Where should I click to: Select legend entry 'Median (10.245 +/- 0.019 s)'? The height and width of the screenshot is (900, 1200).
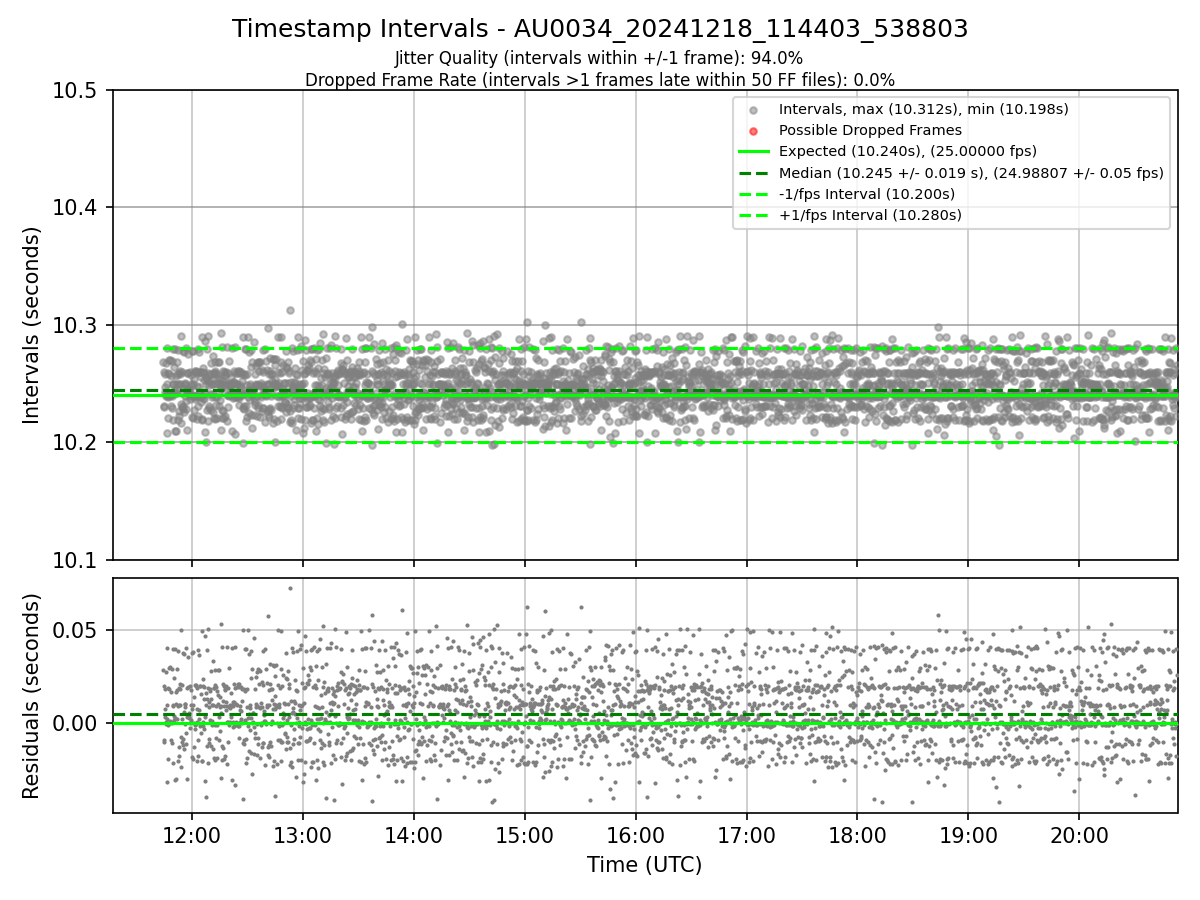click(x=971, y=172)
